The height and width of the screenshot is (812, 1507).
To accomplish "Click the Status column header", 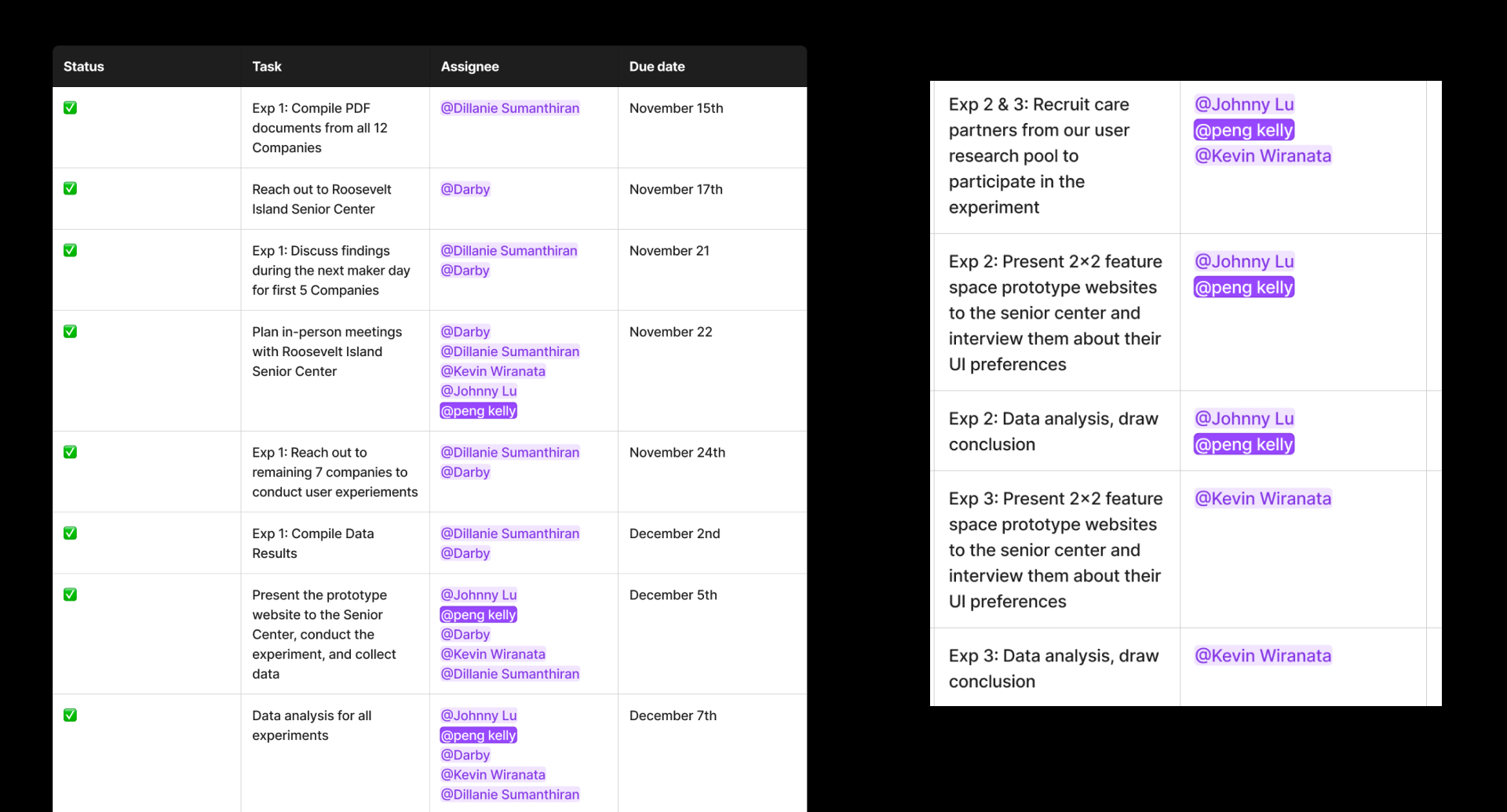I will point(84,67).
